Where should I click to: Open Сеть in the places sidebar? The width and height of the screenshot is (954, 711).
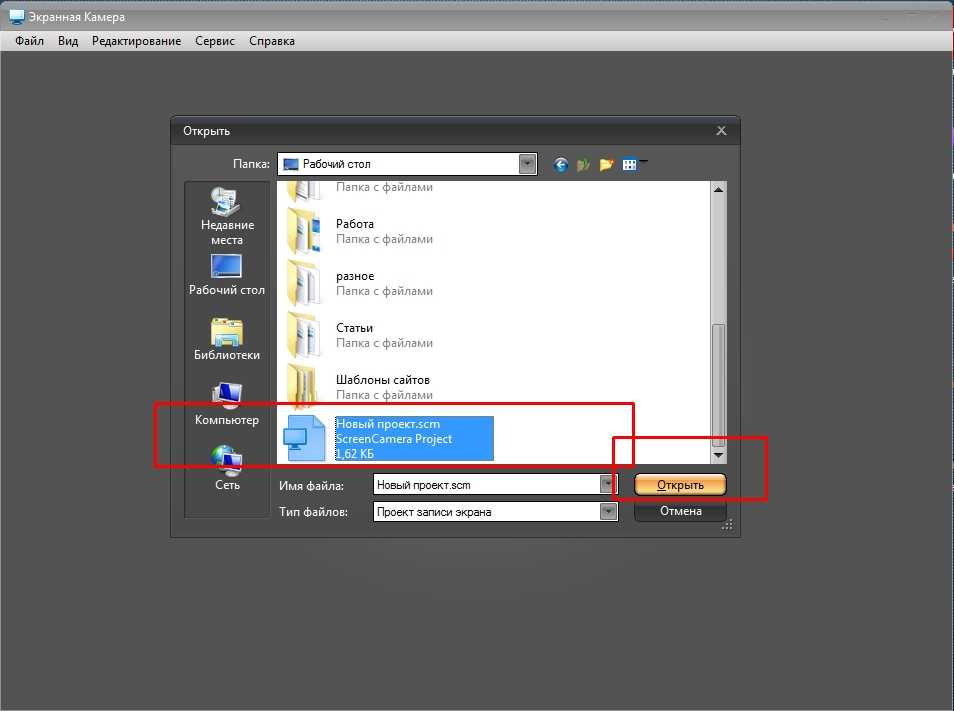tap(227, 468)
